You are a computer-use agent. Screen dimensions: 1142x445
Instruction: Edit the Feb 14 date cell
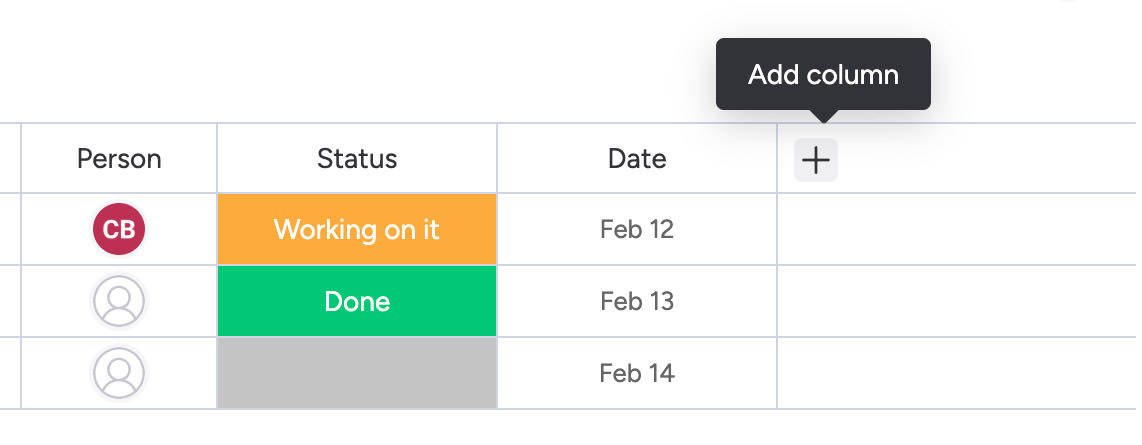point(637,373)
